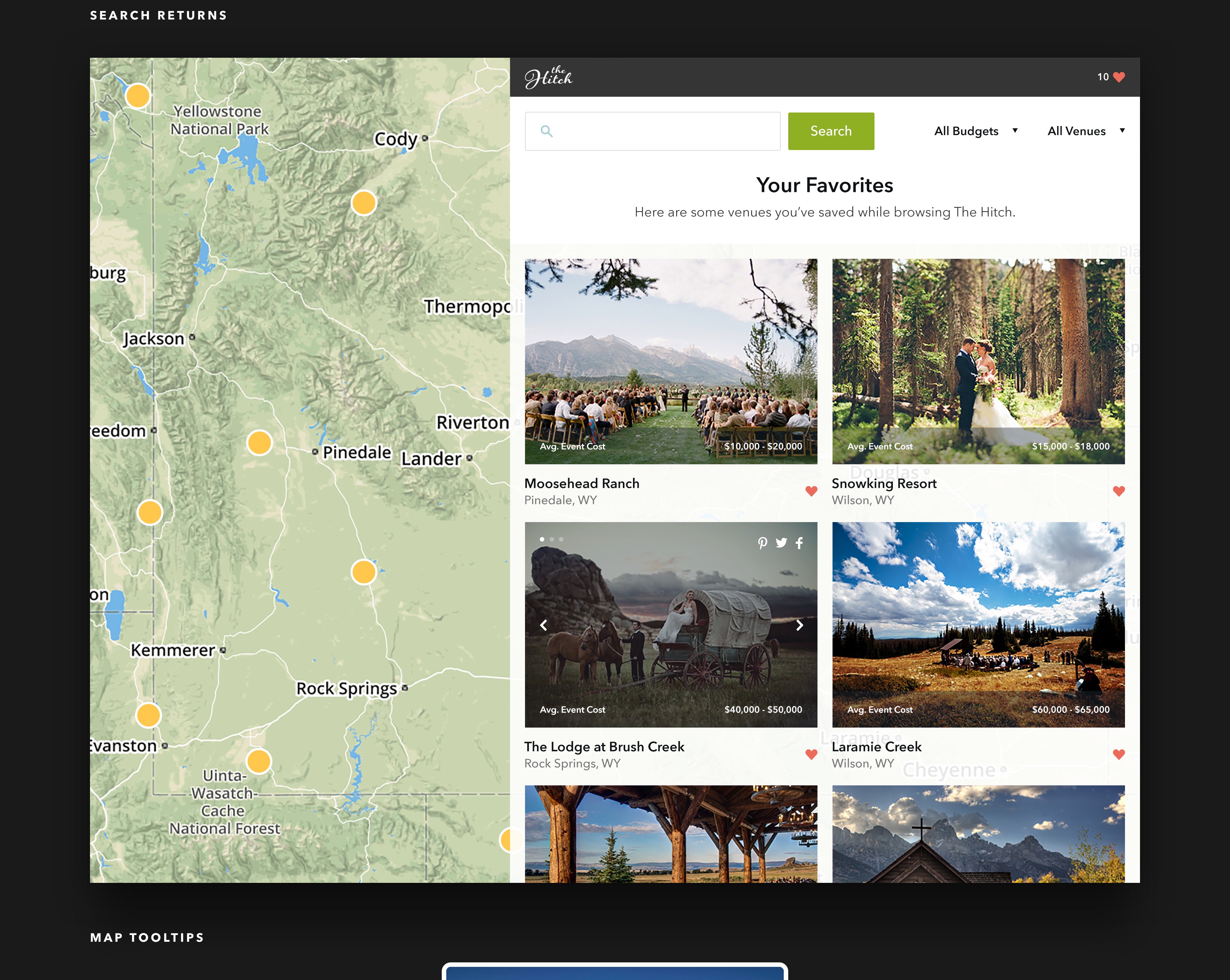Click map pin near Pinedale
Viewport: 1230px width, 980px height.
click(x=259, y=443)
